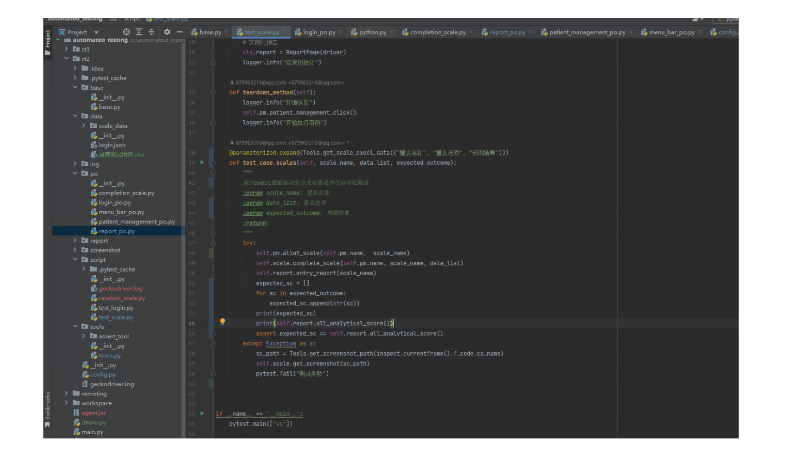Collapse the data folder

pyautogui.click(x=75, y=116)
